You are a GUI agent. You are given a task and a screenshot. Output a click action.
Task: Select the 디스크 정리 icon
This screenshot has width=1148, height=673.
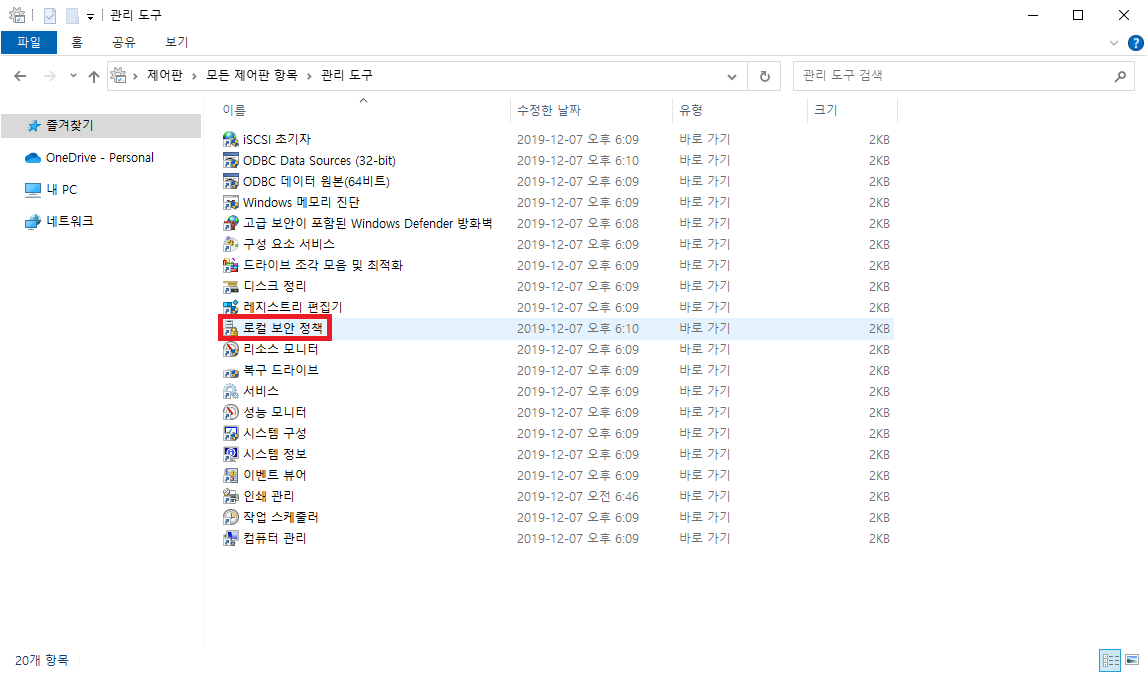click(231, 286)
